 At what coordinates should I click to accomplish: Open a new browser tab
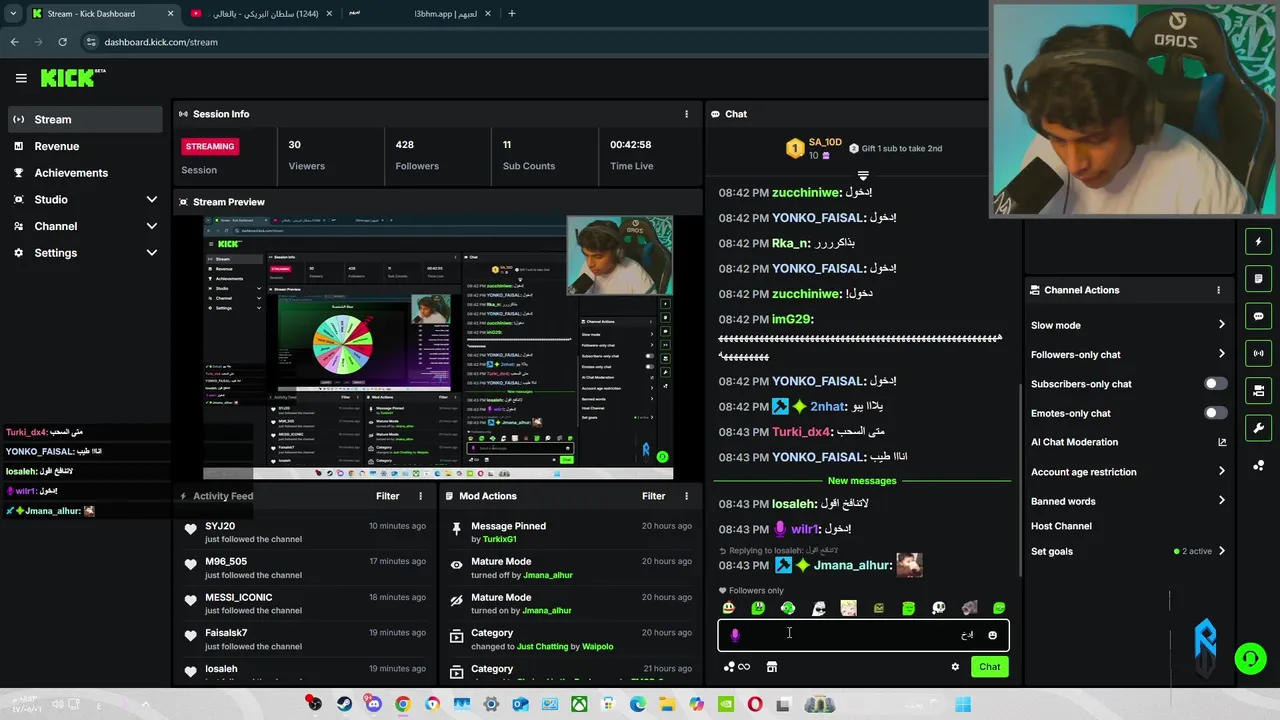pos(512,14)
